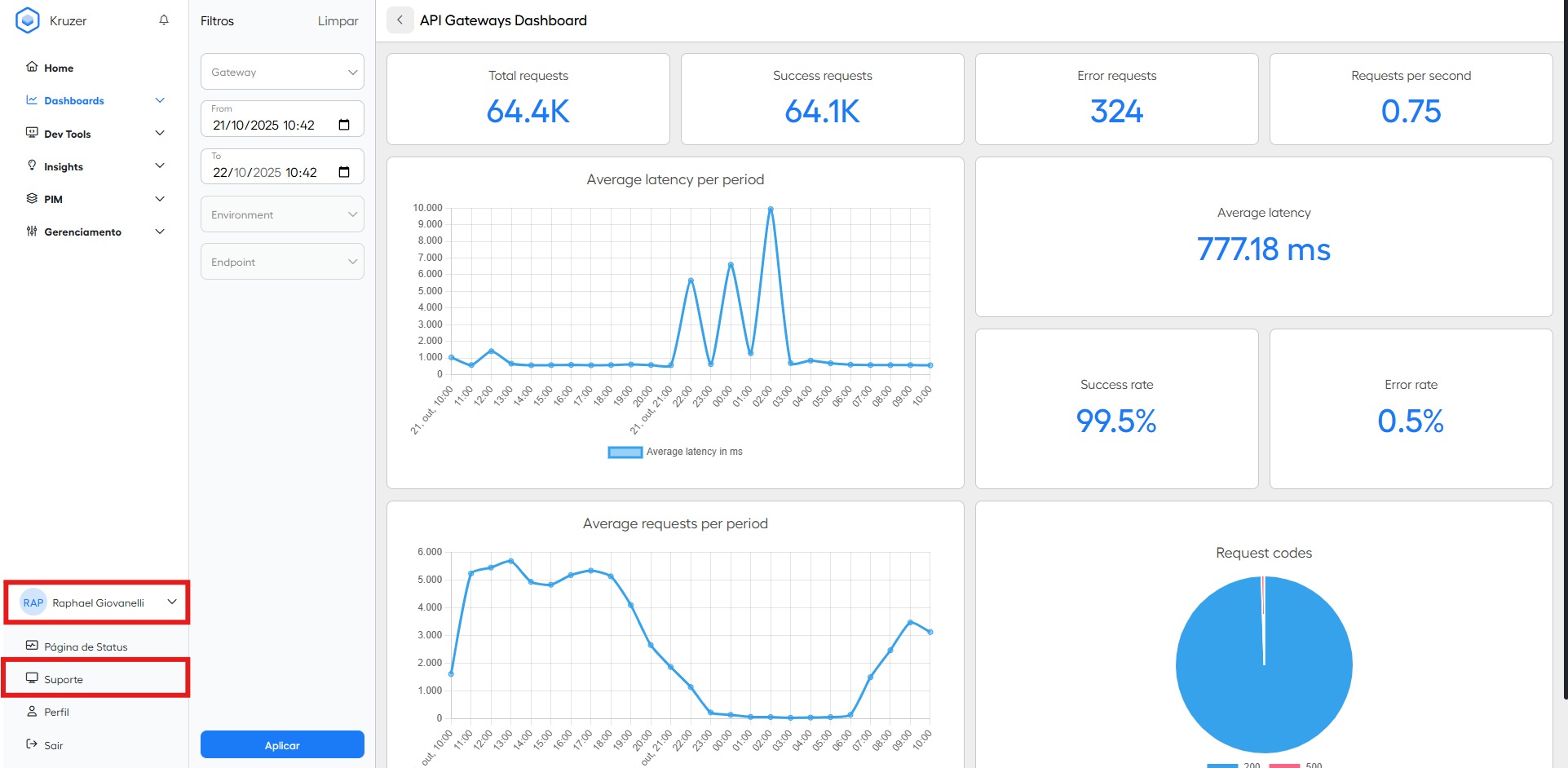Click the Home house icon

pos(32,67)
